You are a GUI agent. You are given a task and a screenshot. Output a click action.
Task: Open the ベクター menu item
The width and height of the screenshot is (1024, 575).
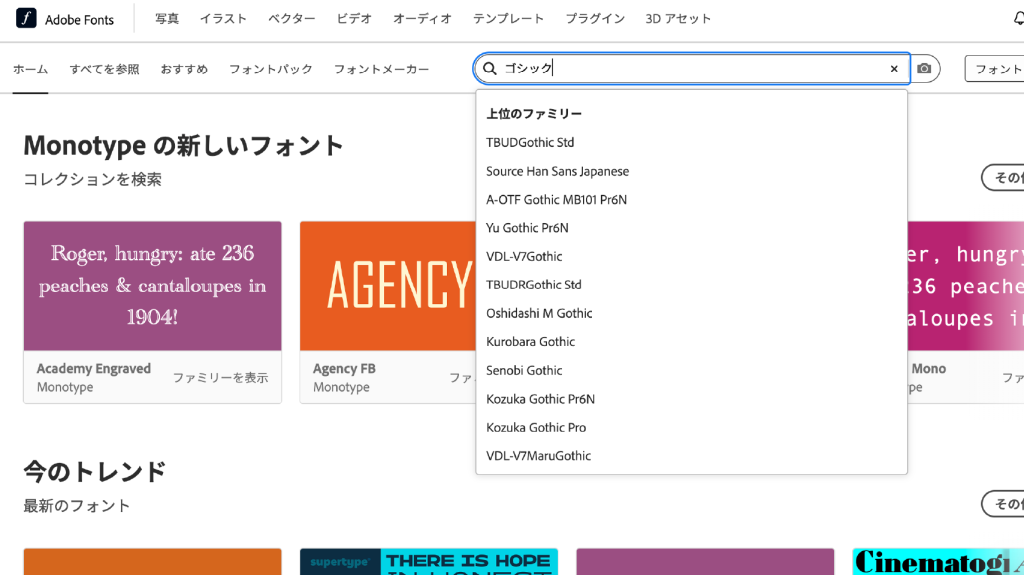coord(291,19)
